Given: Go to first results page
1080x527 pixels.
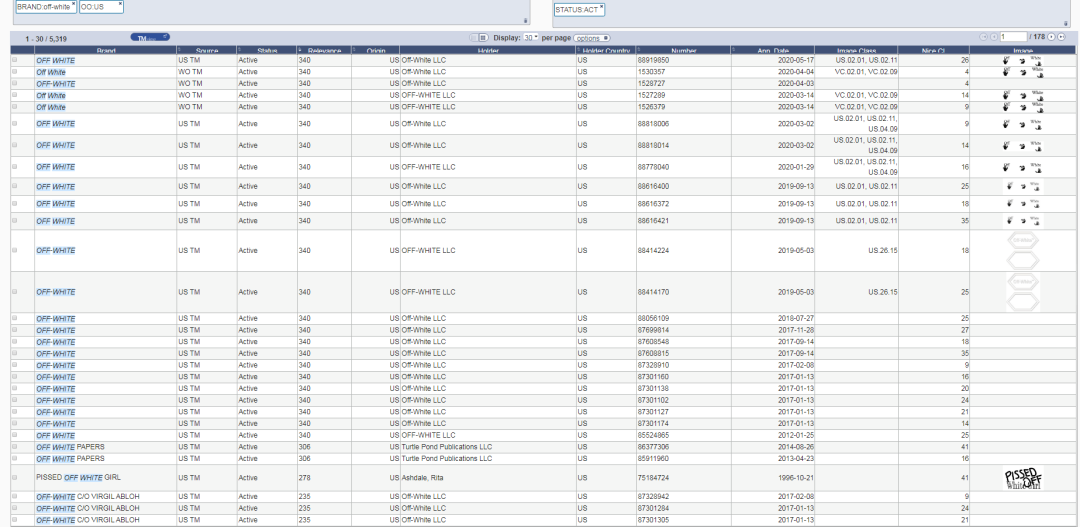Looking at the screenshot, I should tap(985, 37).
